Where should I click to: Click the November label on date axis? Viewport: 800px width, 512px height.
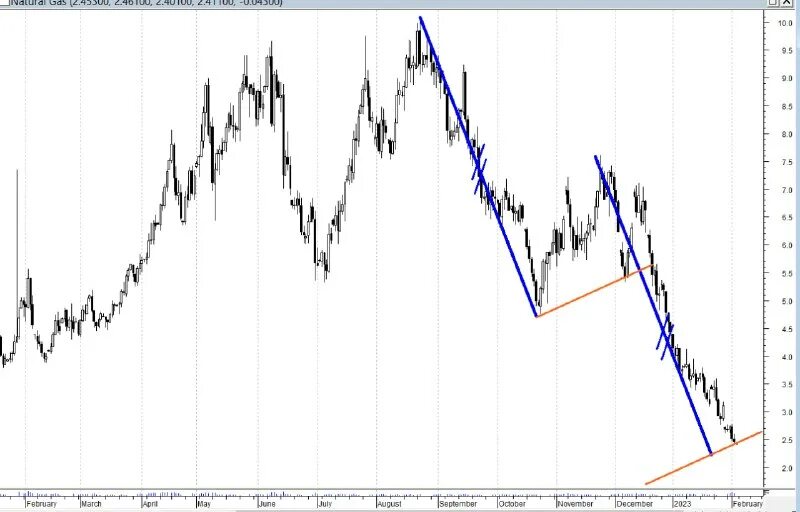point(576,504)
